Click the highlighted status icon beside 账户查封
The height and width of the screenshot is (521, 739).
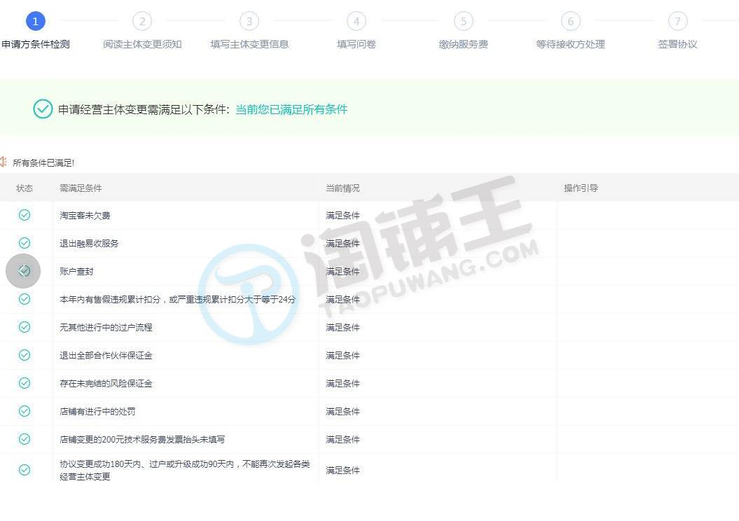pos(25,271)
